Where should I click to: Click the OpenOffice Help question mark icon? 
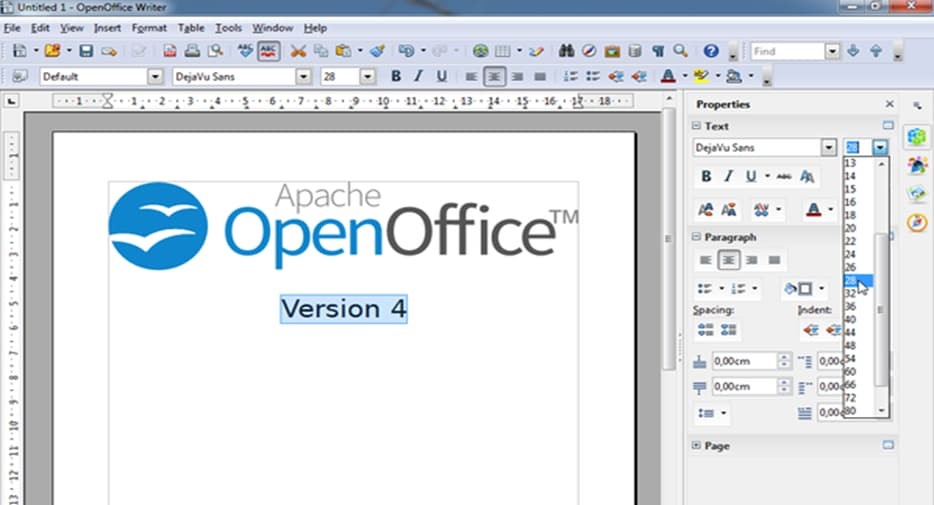click(x=711, y=51)
